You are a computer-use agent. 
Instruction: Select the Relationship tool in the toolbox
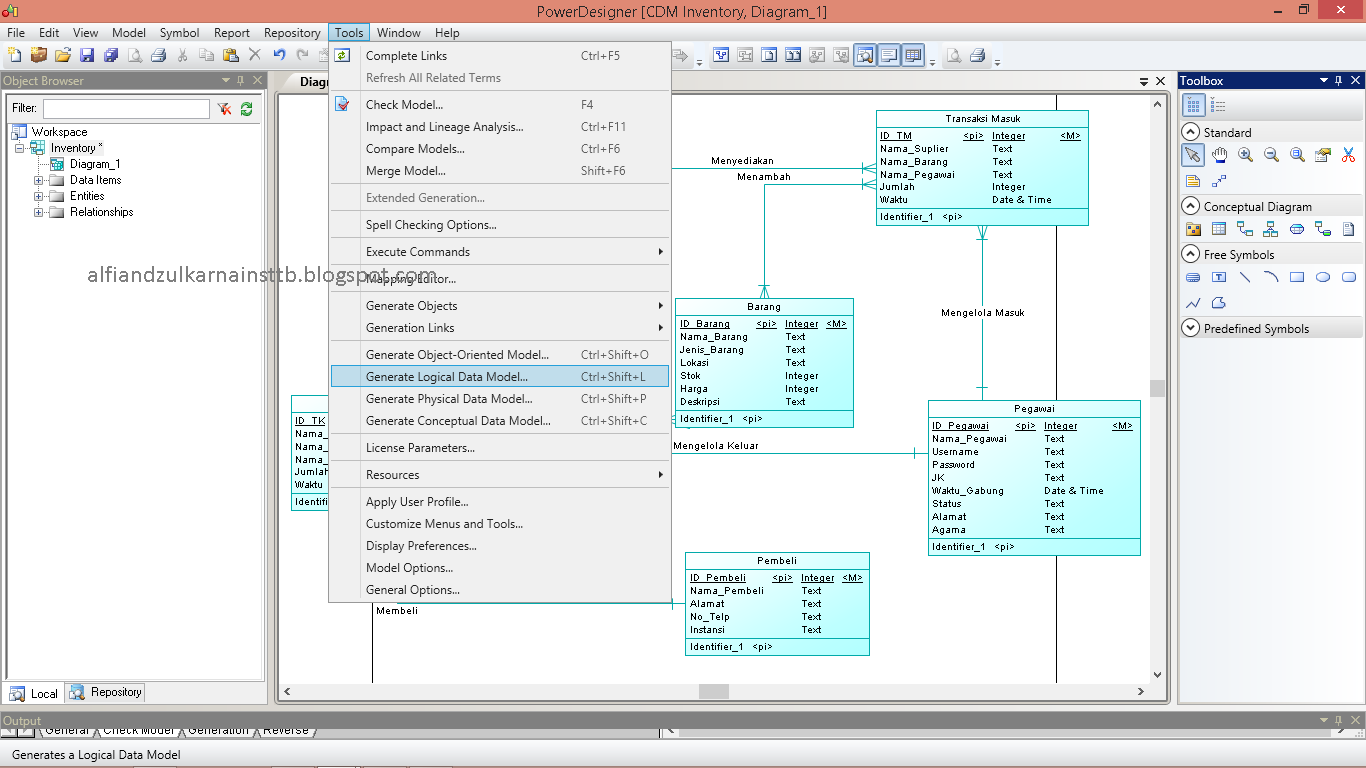(1246, 229)
